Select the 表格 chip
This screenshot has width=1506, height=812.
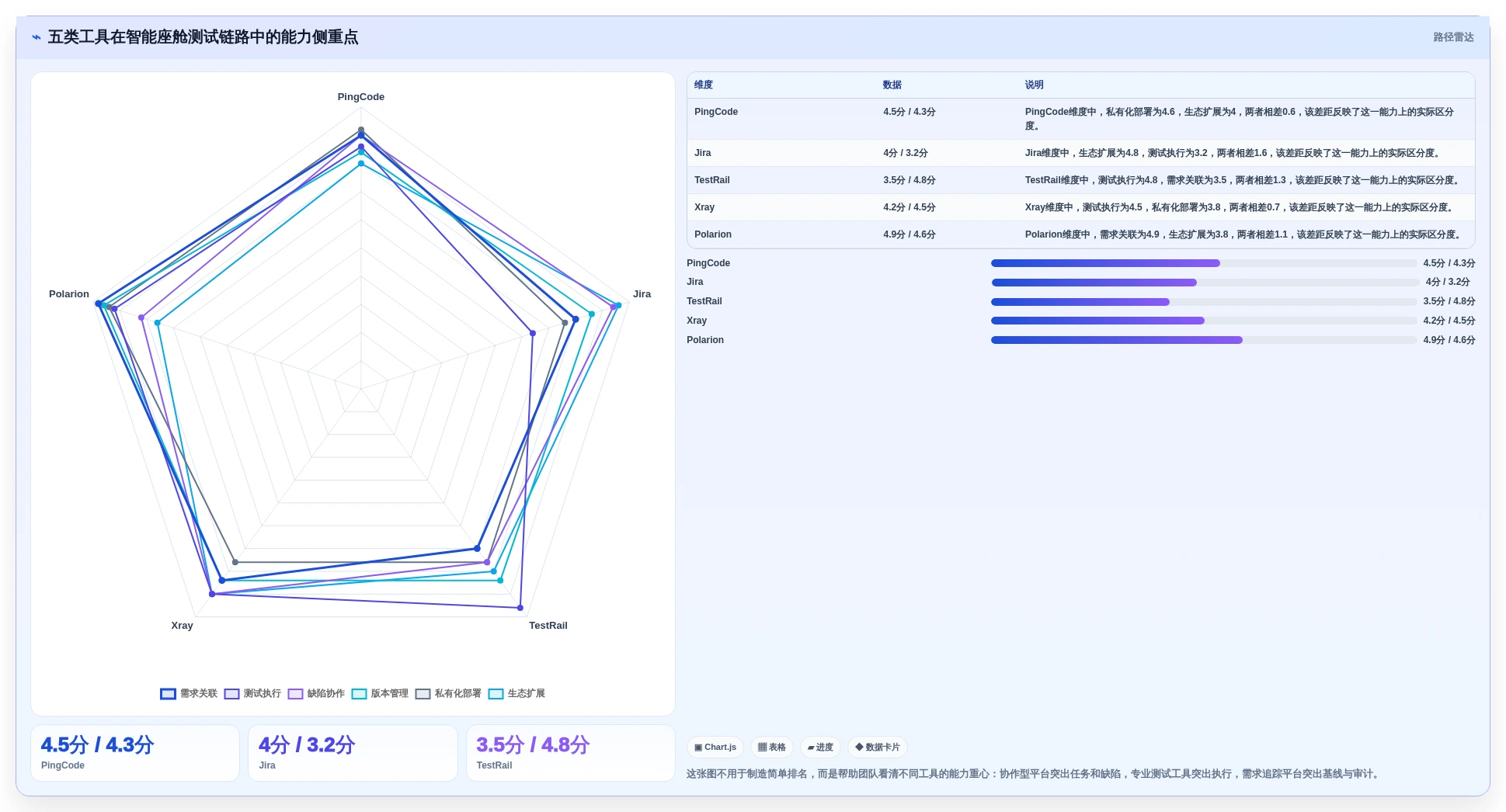772,748
